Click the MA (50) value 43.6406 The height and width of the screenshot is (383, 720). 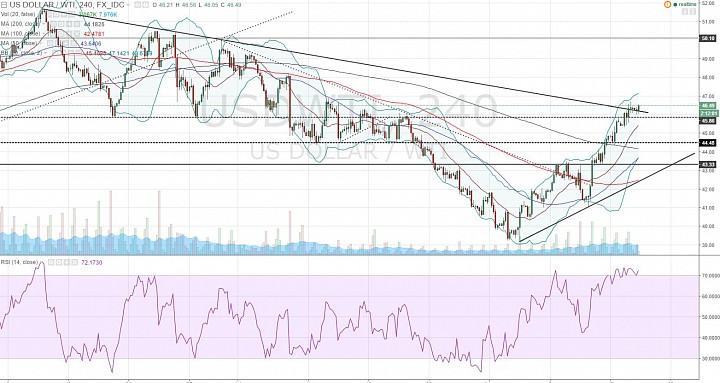(91, 44)
